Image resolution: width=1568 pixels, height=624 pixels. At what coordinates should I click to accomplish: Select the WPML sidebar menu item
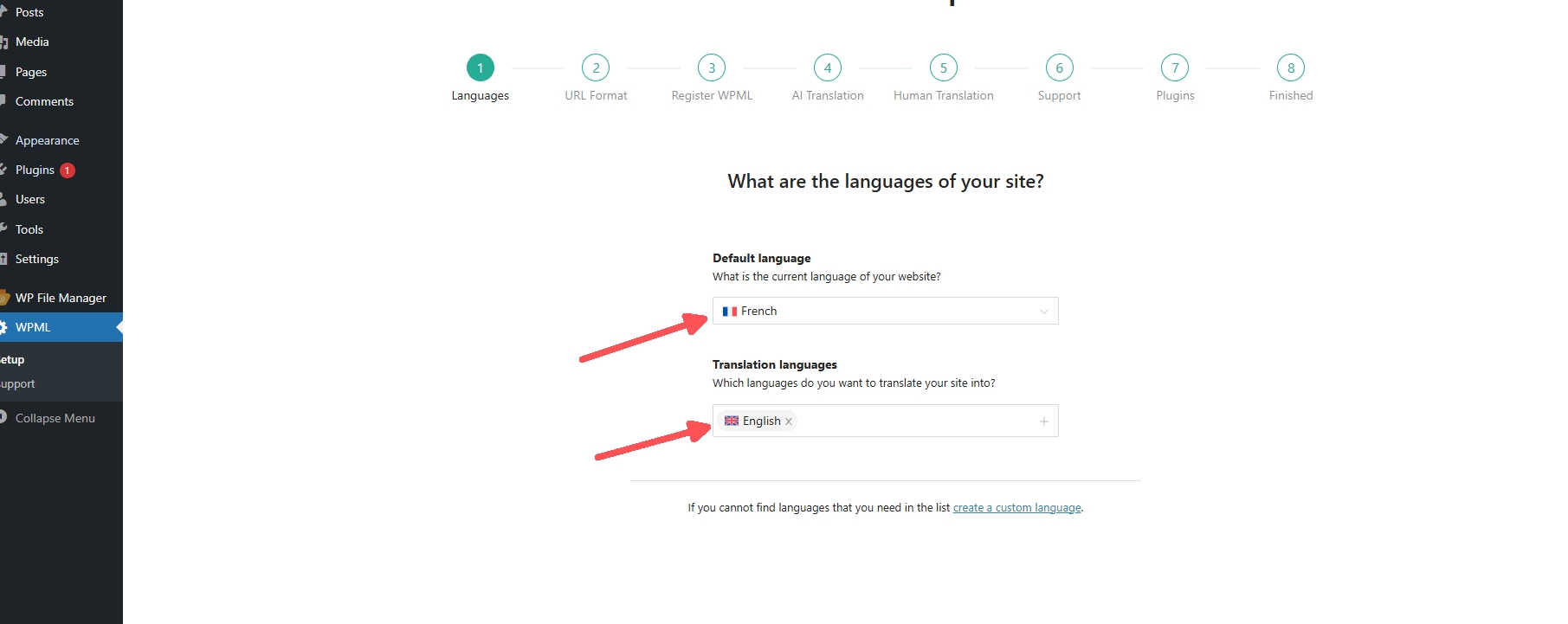33,327
